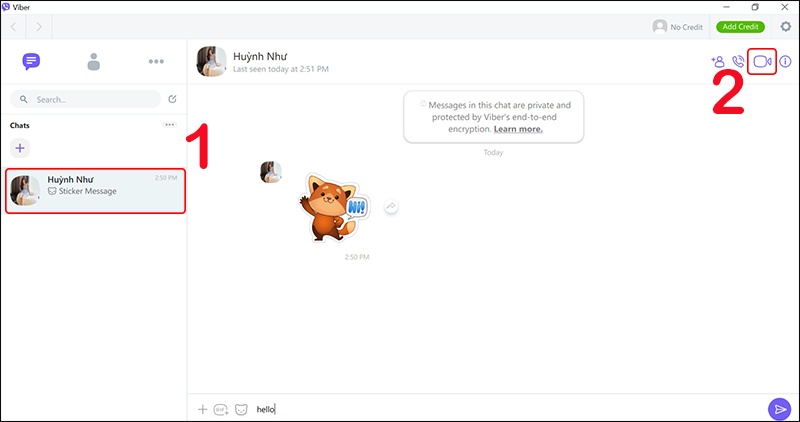The height and width of the screenshot is (422, 800).
Task: Follow the Learn more link
Action: point(518,129)
